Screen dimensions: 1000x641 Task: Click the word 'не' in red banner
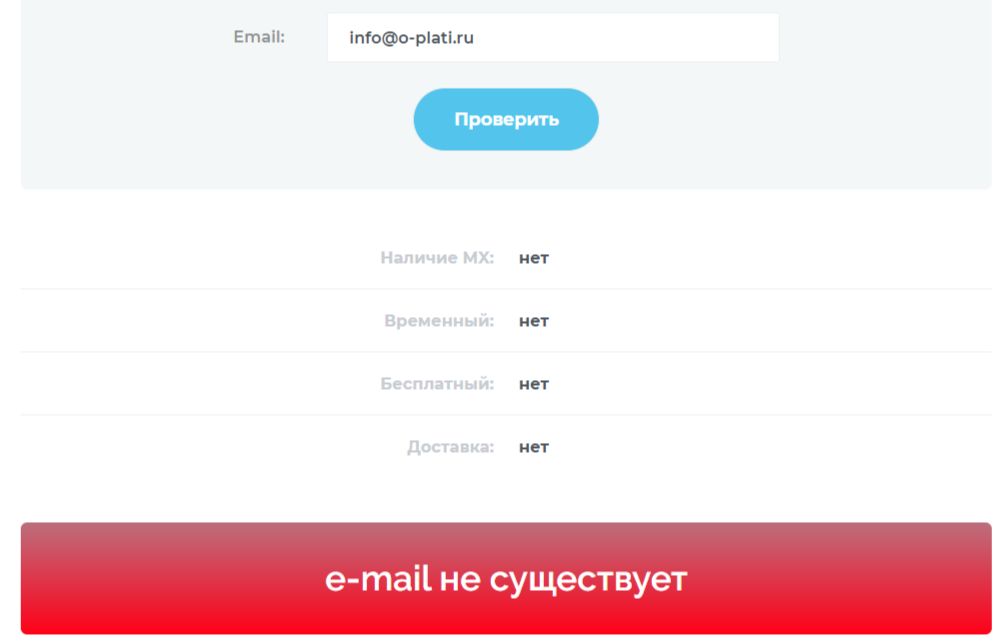coord(460,580)
